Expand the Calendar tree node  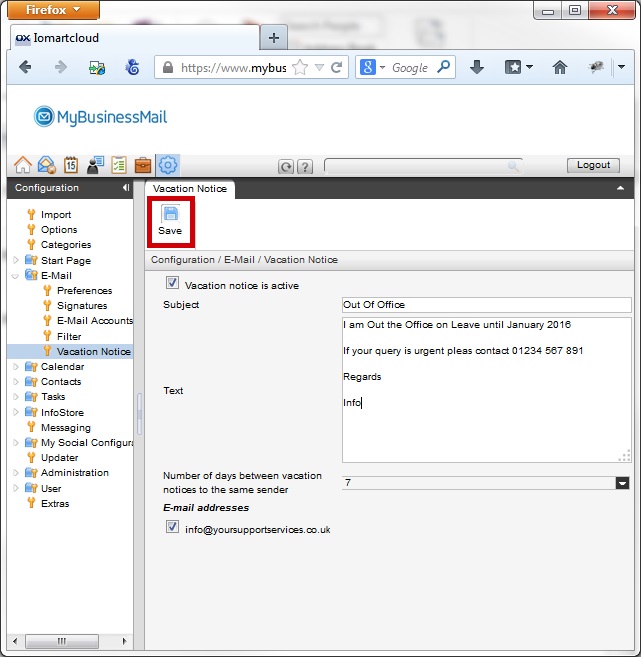pyautogui.click(x=15, y=367)
